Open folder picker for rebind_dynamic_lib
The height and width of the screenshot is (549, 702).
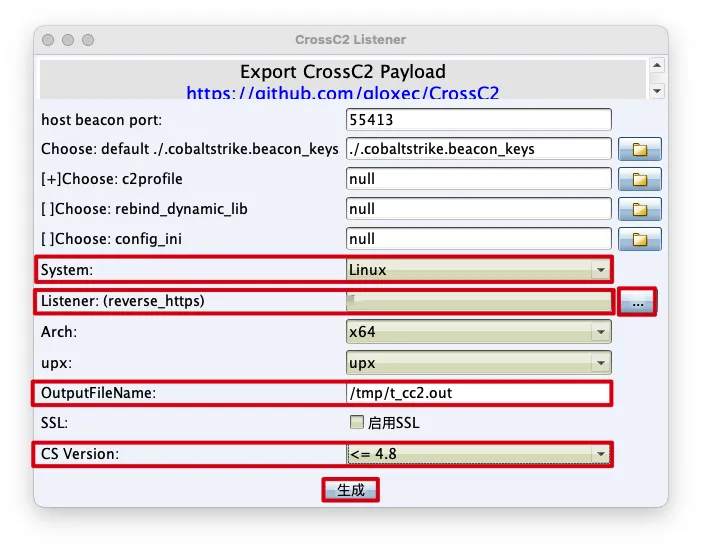click(x=640, y=210)
